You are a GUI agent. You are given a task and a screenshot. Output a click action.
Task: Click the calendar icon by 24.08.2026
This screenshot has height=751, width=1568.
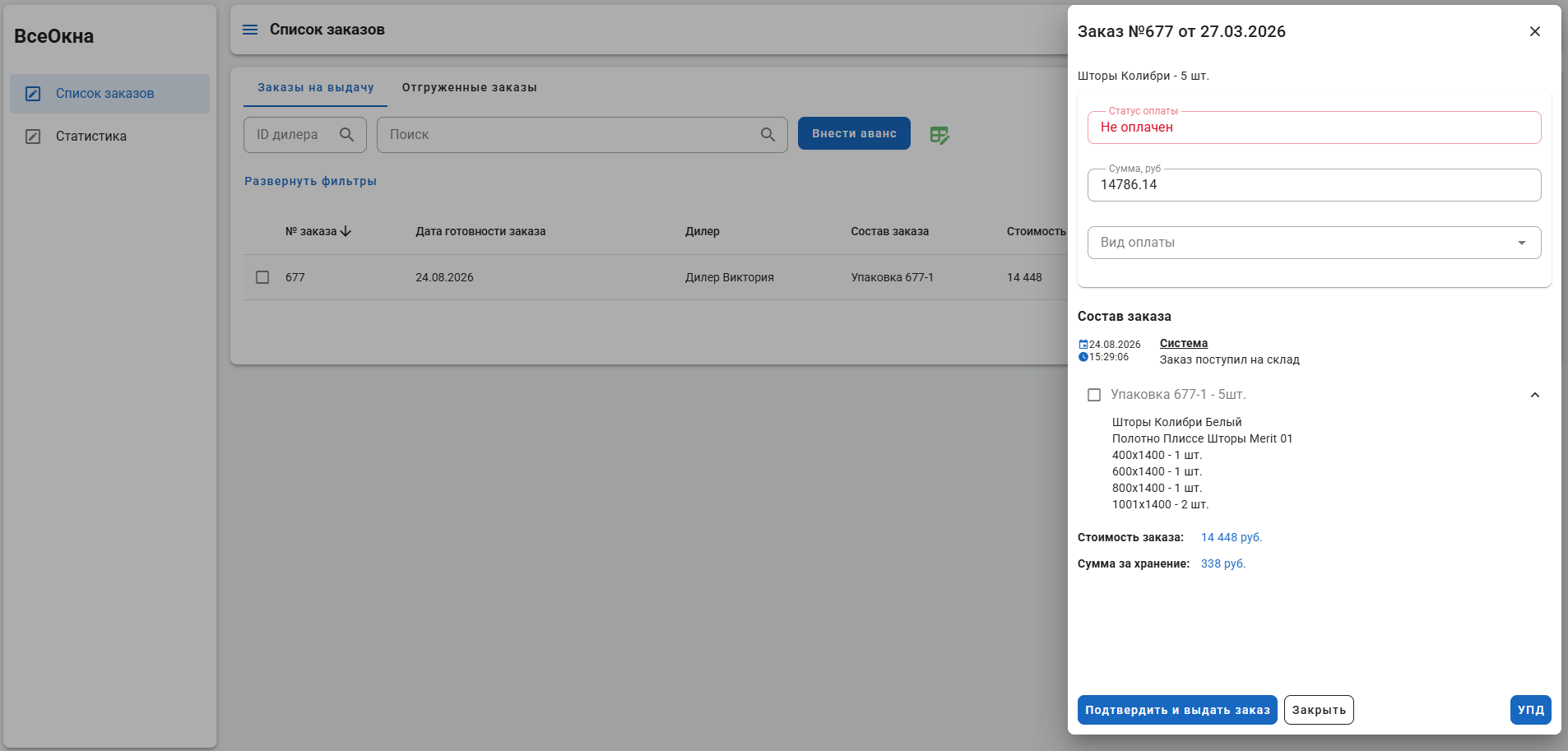1083,345
